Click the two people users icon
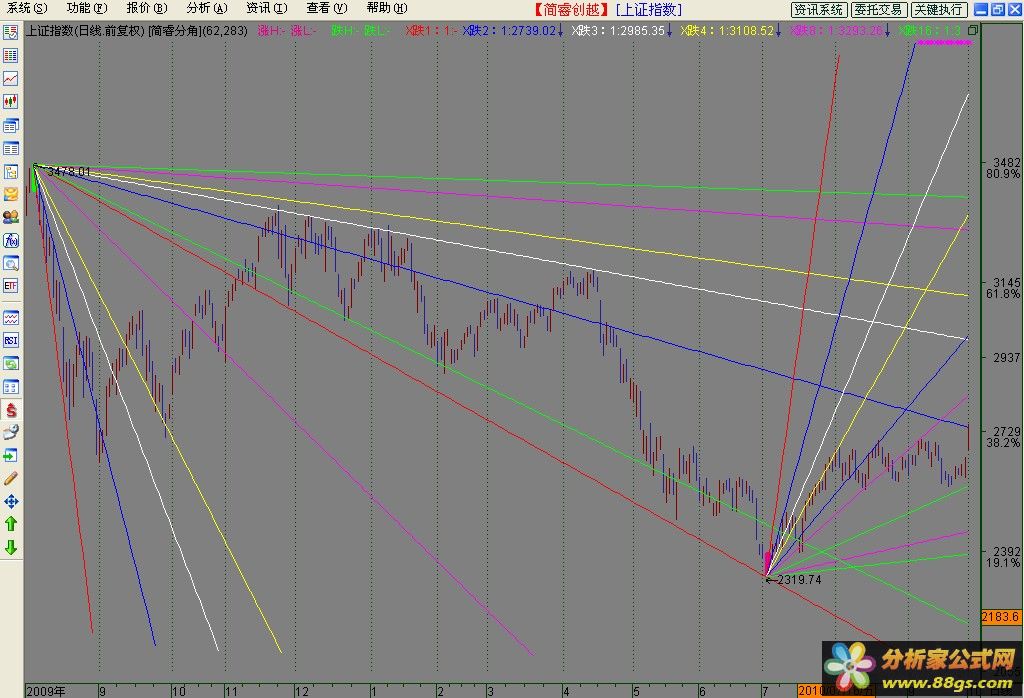Image resolution: width=1024 pixels, height=698 pixels. [10, 217]
